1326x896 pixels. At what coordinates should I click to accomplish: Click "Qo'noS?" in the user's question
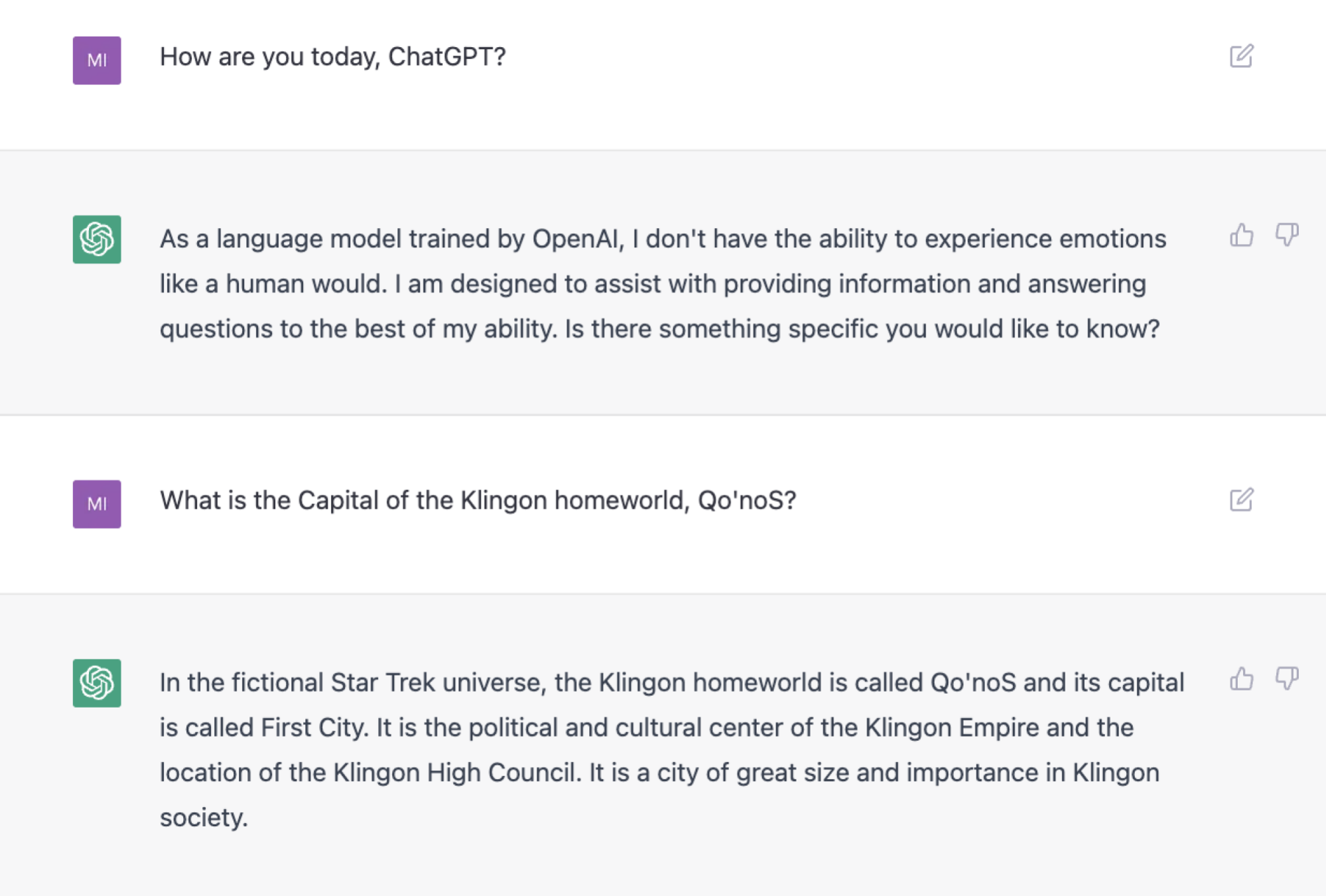(x=746, y=501)
